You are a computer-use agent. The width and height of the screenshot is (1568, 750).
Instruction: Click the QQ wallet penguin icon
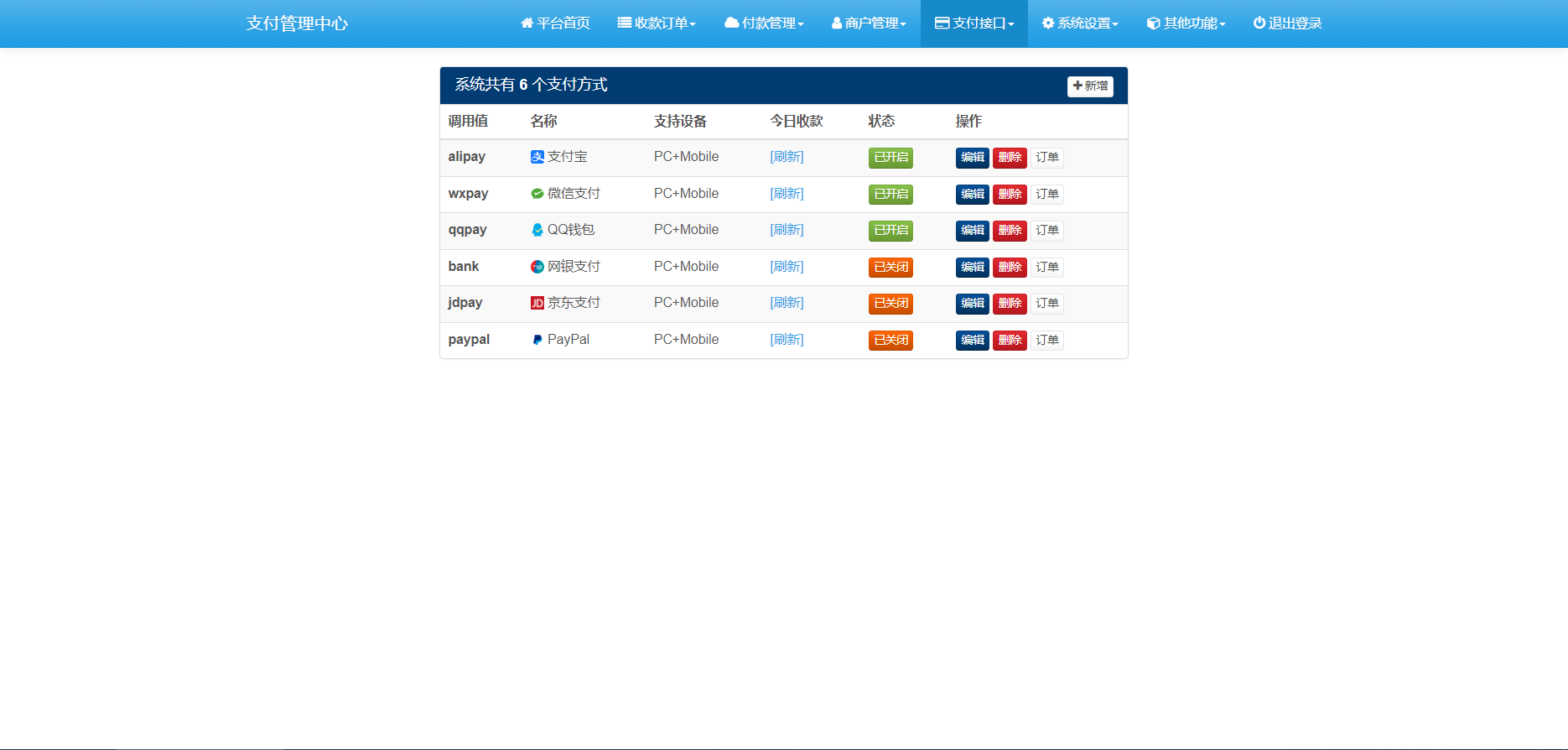[x=537, y=230]
